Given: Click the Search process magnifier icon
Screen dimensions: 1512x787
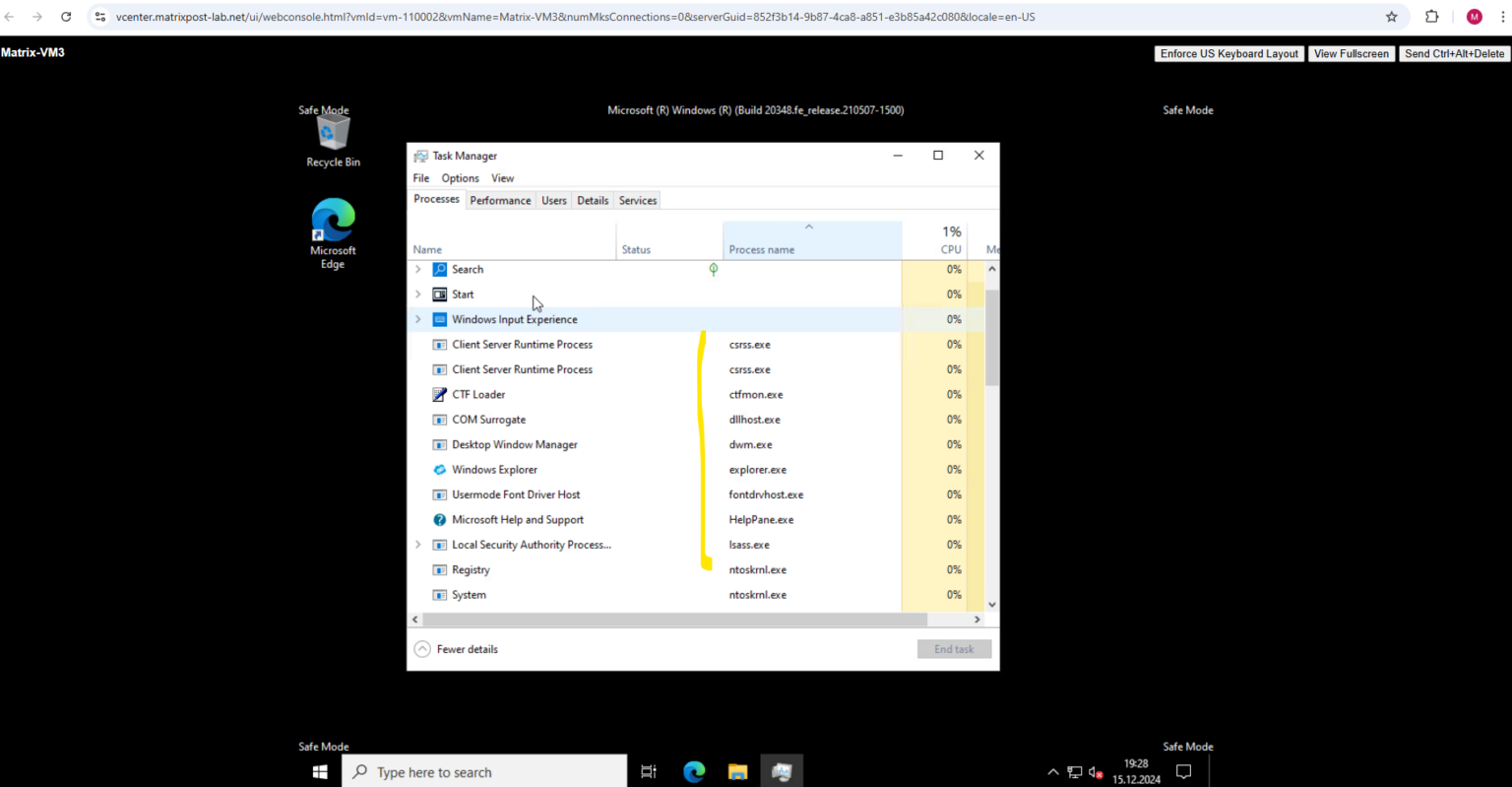Looking at the screenshot, I should (439, 269).
